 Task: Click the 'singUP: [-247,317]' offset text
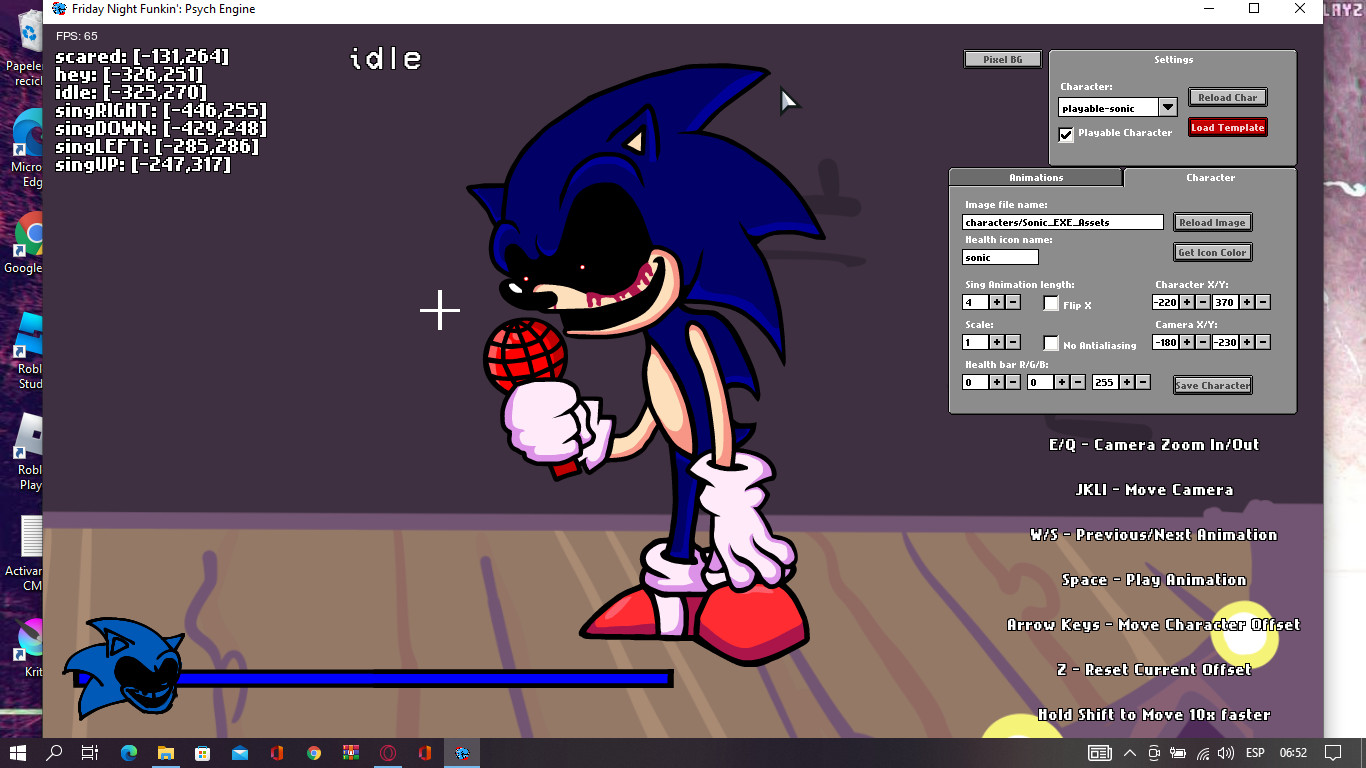tap(142, 165)
